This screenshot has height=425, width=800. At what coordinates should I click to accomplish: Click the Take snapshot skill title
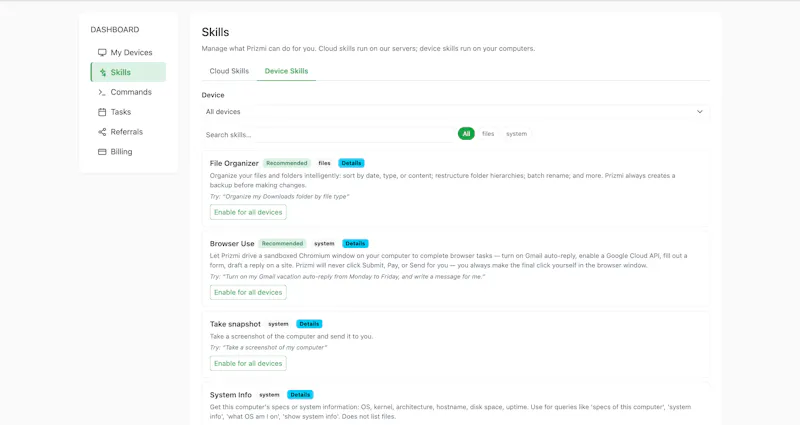pos(235,324)
